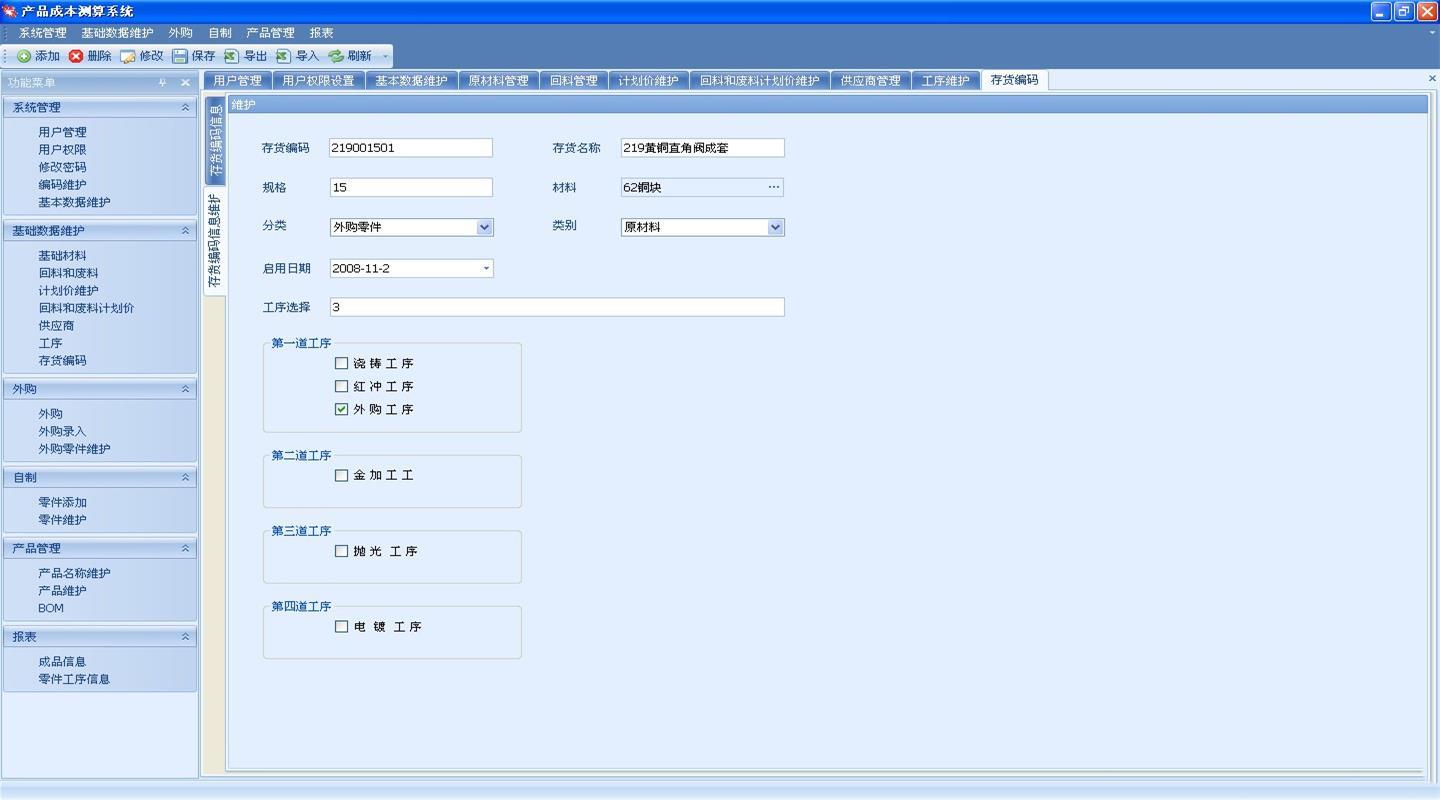1440x800 pixels.
Task: Switch to the 用户权限设置 tab
Action: (318, 81)
